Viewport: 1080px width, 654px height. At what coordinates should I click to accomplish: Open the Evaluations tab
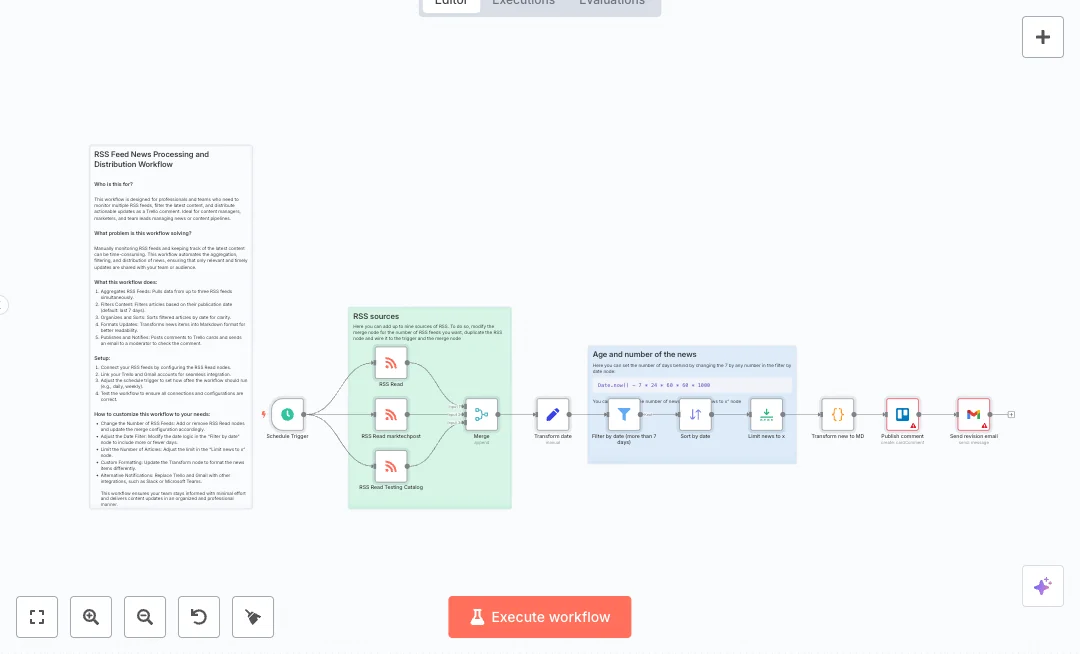(612, 3)
